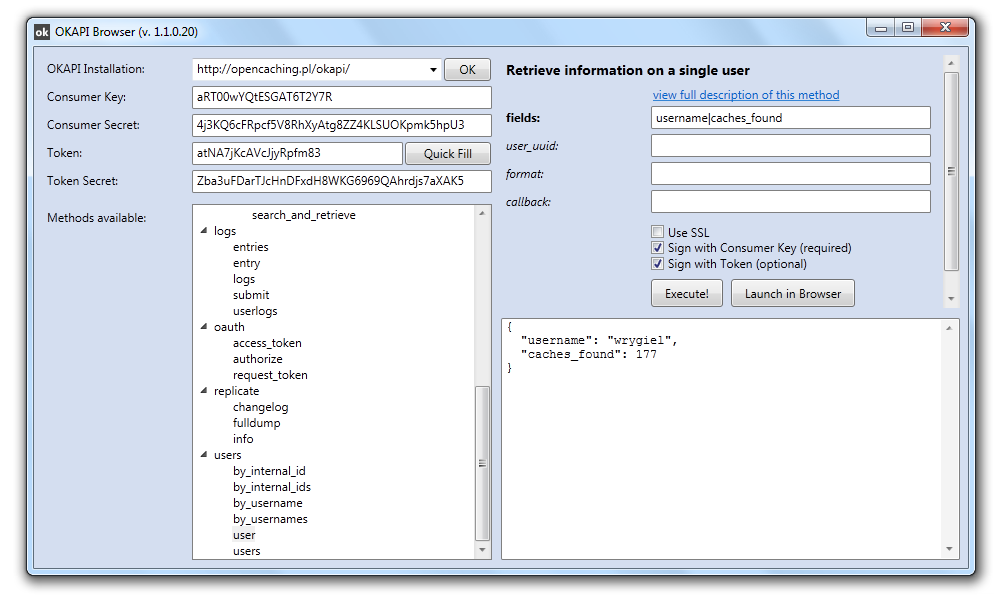Image resolution: width=1008 pixels, height=601 pixels.
Task: Collapse the replicate tree group
Action: (204, 390)
